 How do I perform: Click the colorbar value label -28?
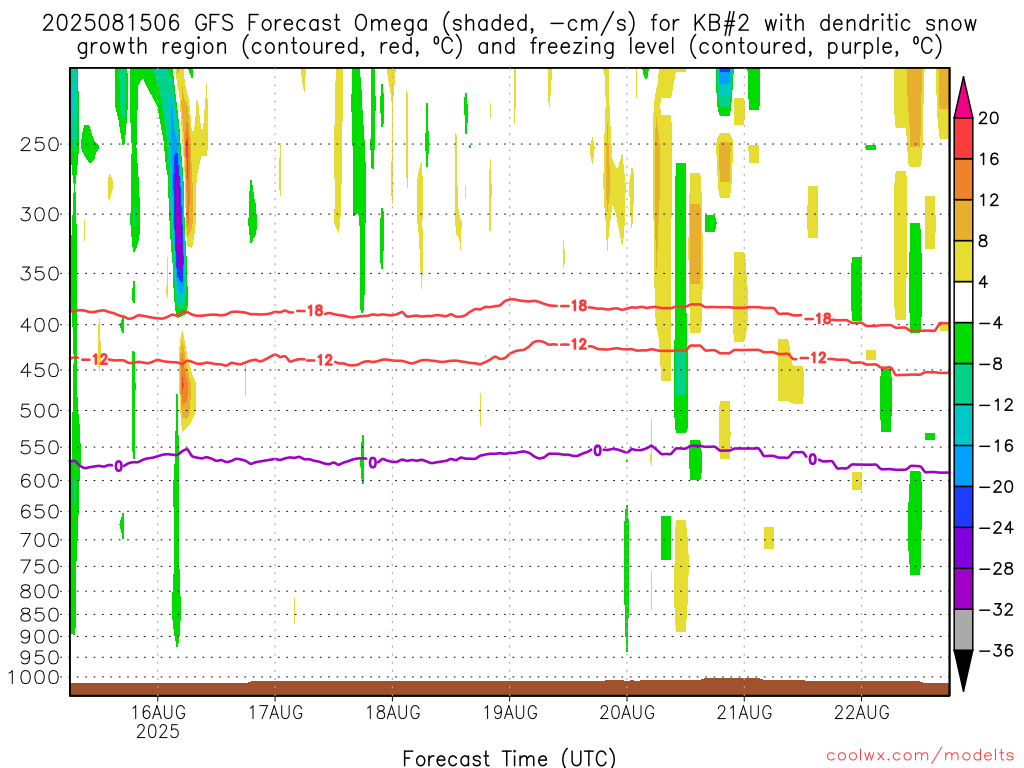[996, 568]
